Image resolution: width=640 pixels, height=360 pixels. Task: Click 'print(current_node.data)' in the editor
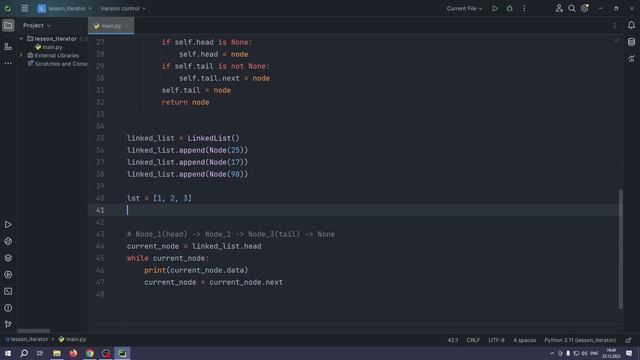pyautogui.click(x=196, y=270)
